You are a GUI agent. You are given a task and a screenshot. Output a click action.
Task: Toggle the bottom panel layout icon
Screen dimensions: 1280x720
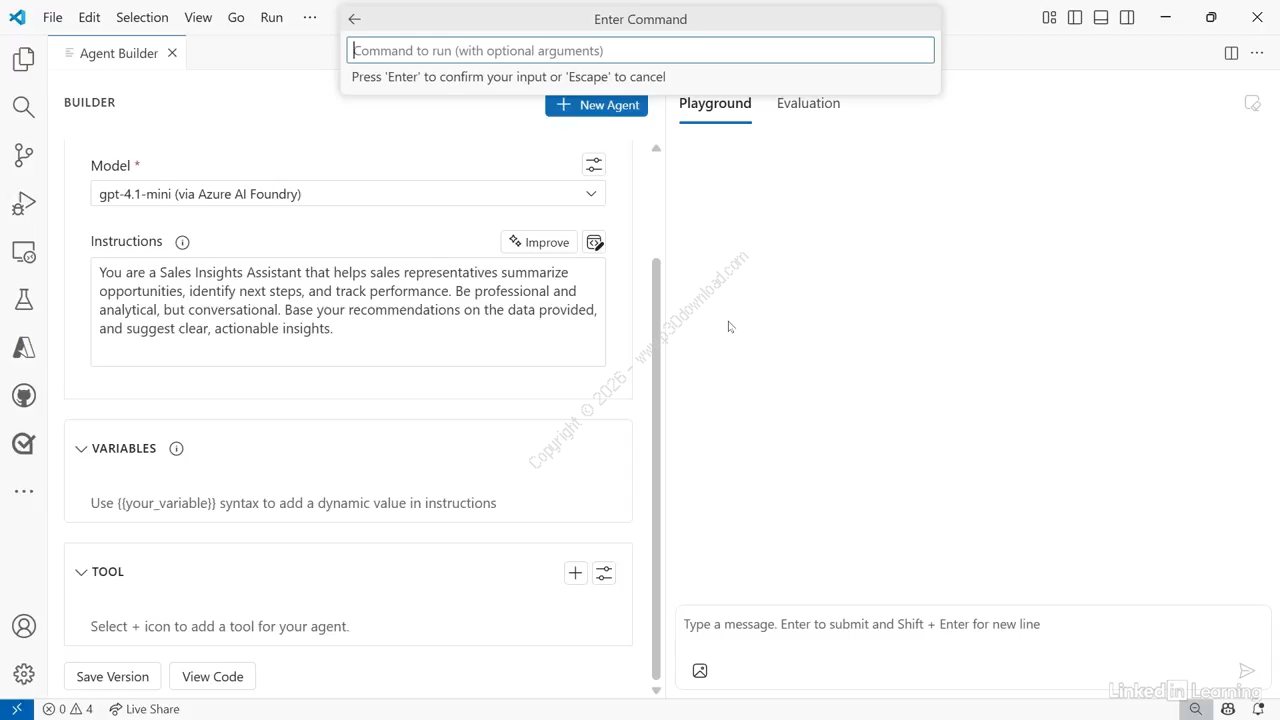tap(1101, 17)
